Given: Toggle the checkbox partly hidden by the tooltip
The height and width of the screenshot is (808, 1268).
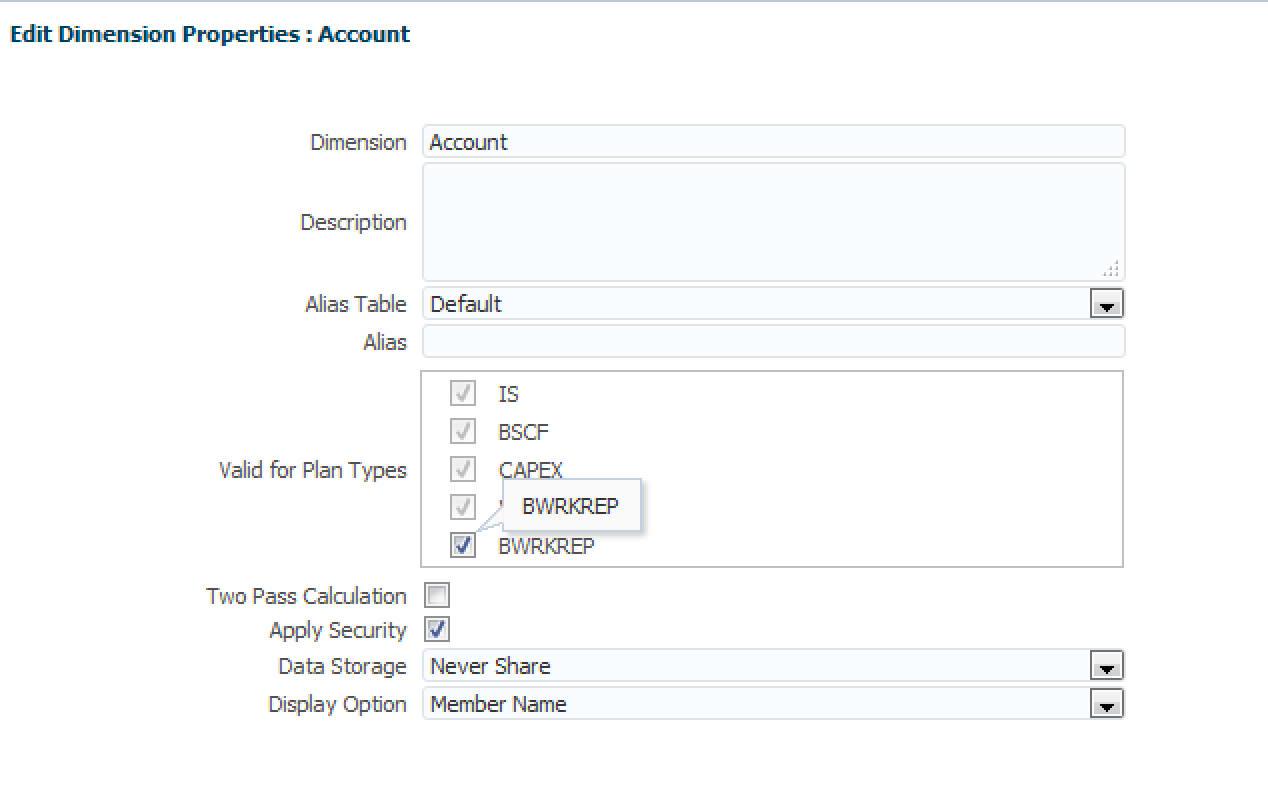Looking at the screenshot, I should point(462,507).
